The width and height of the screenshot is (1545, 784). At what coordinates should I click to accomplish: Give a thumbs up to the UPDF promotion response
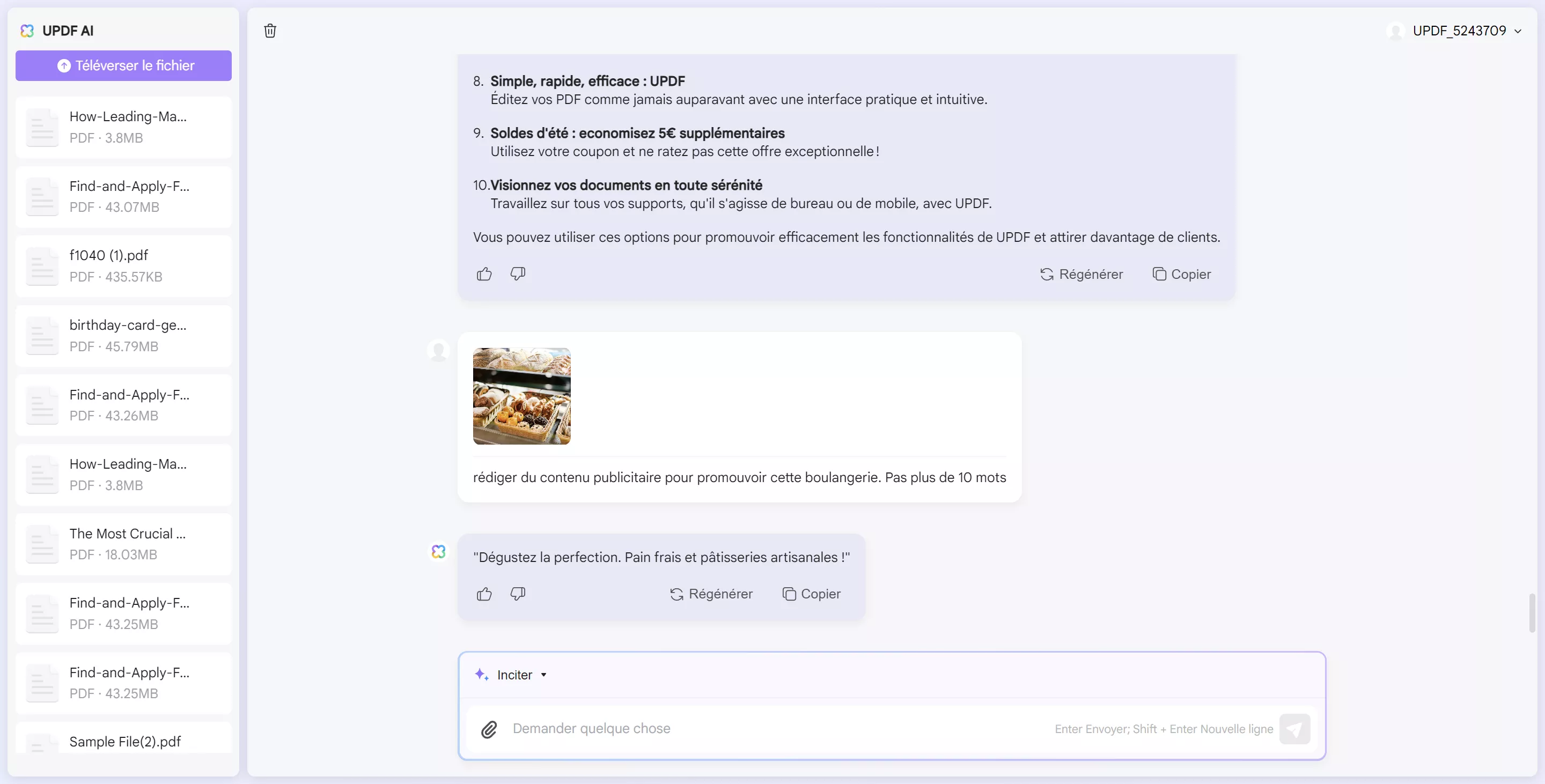[x=484, y=274]
